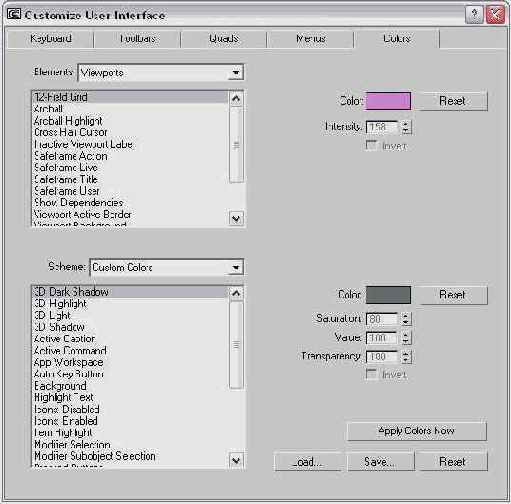
Task: Click down arrow of scheme colors list scrollbar
Action: tap(236, 461)
